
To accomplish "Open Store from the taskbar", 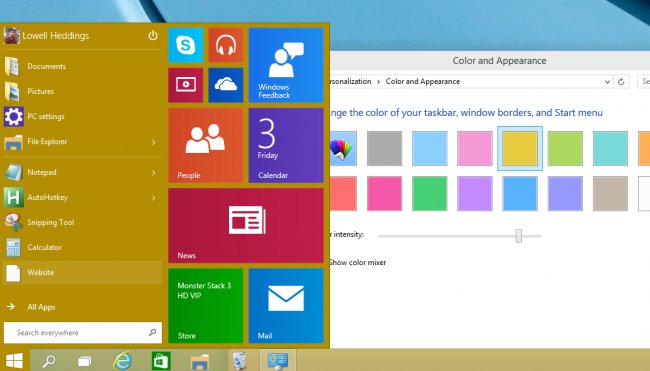I will pos(161,361).
